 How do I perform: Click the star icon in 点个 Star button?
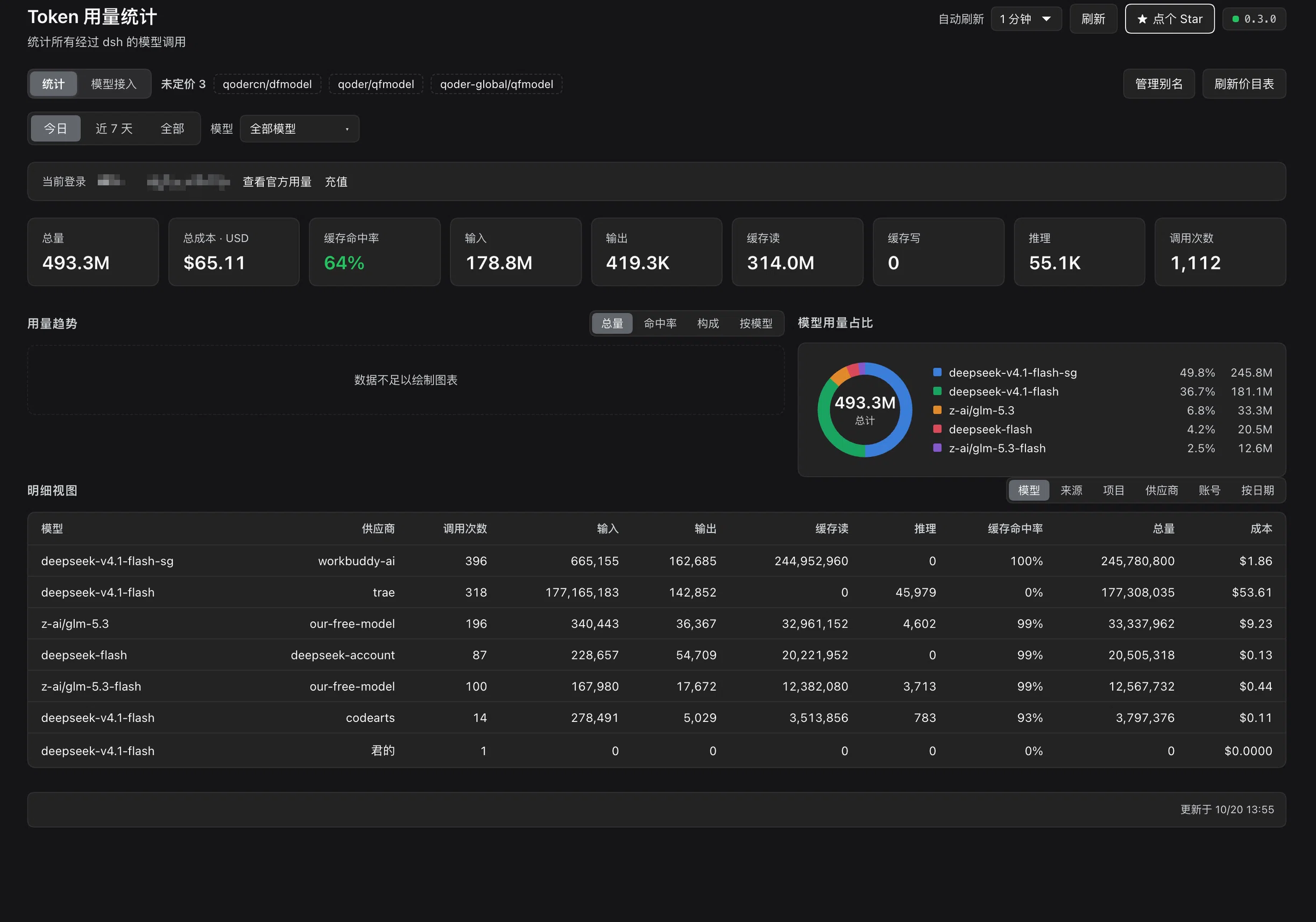click(1142, 19)
